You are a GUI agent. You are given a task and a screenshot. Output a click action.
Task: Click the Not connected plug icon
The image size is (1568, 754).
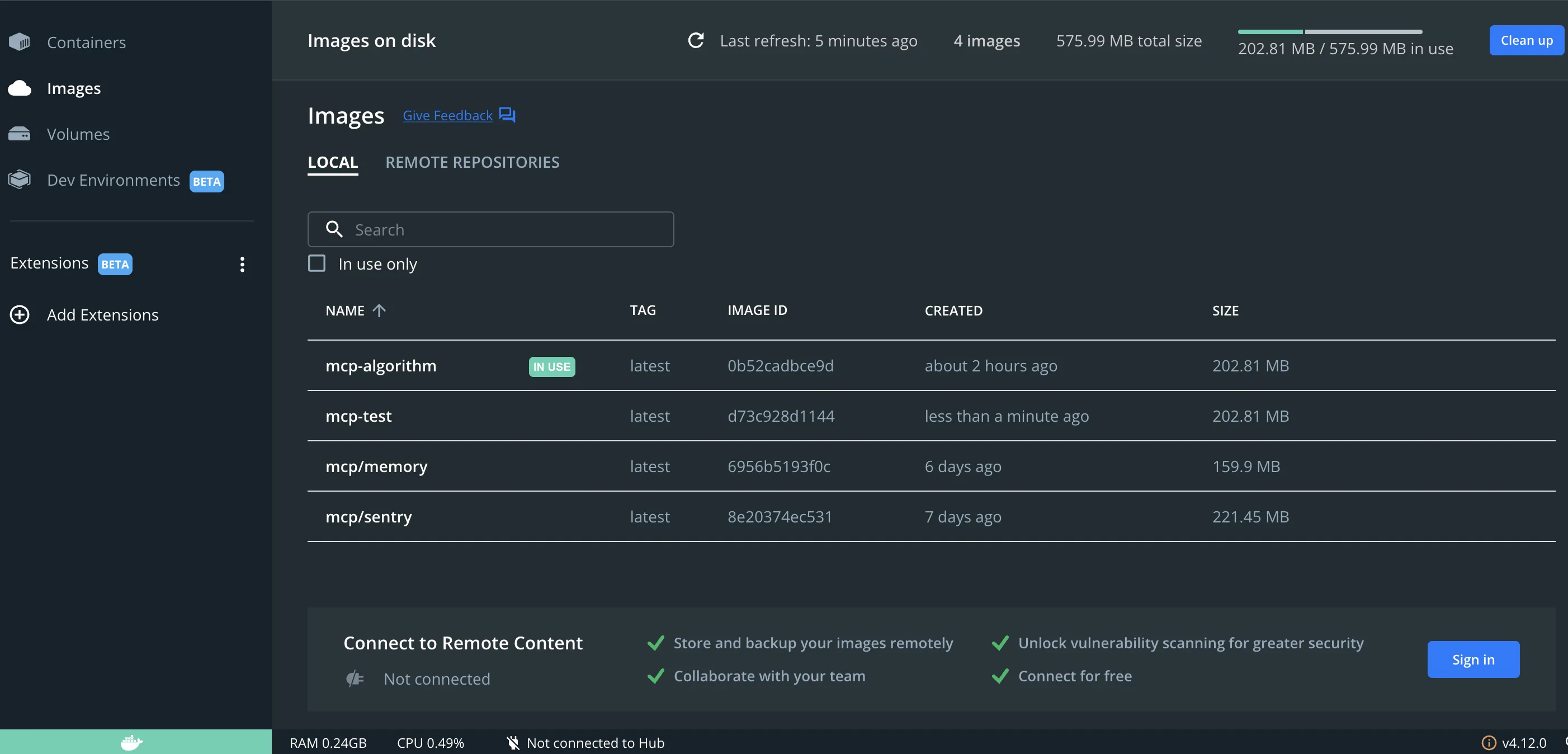355,678
